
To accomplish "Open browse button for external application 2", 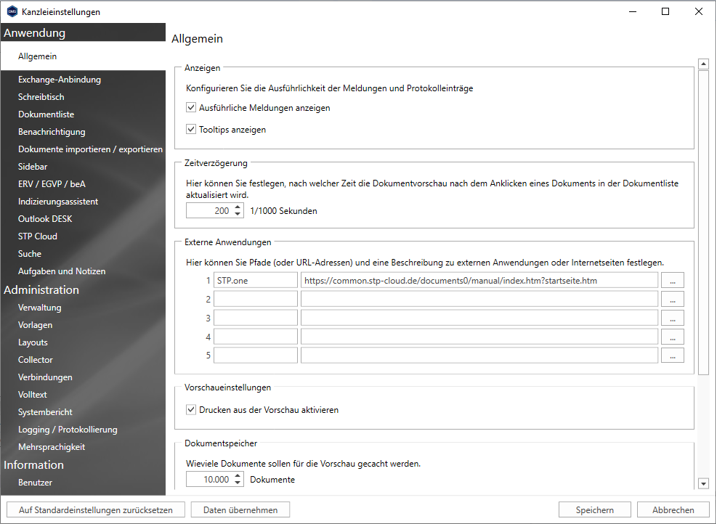I will coord(672,299).
